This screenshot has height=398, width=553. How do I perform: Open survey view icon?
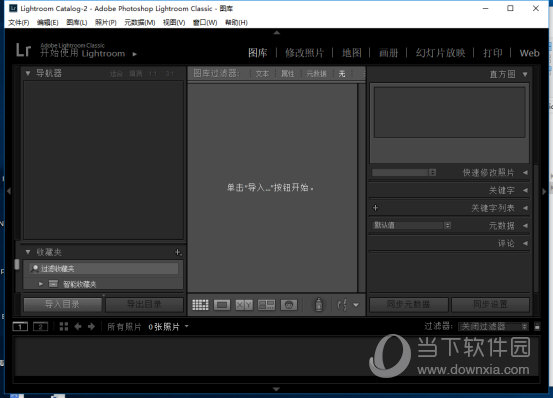pyautogui.click(x=266, y=305)
